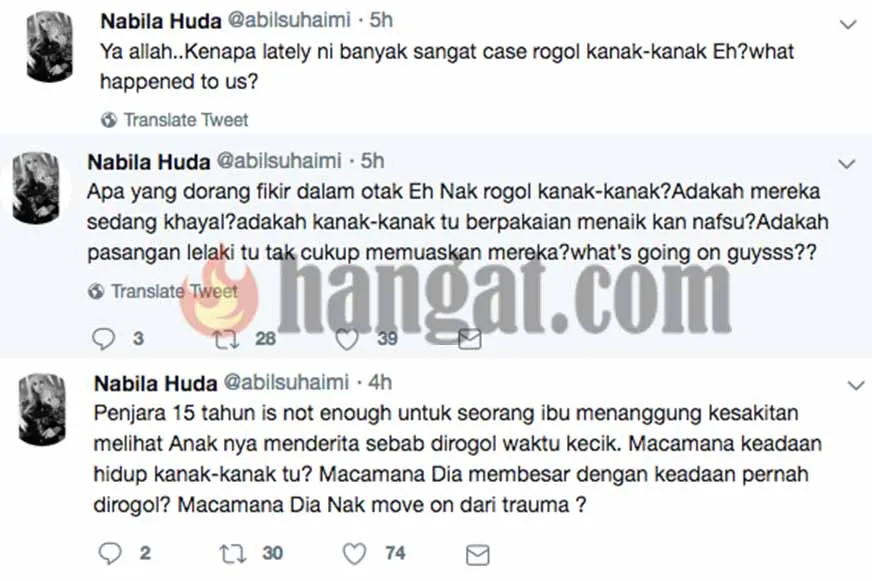Viewport: 872px width, 581px height.
Task: Open dropdown chevron on the first tweet
Action: [848, 24]
